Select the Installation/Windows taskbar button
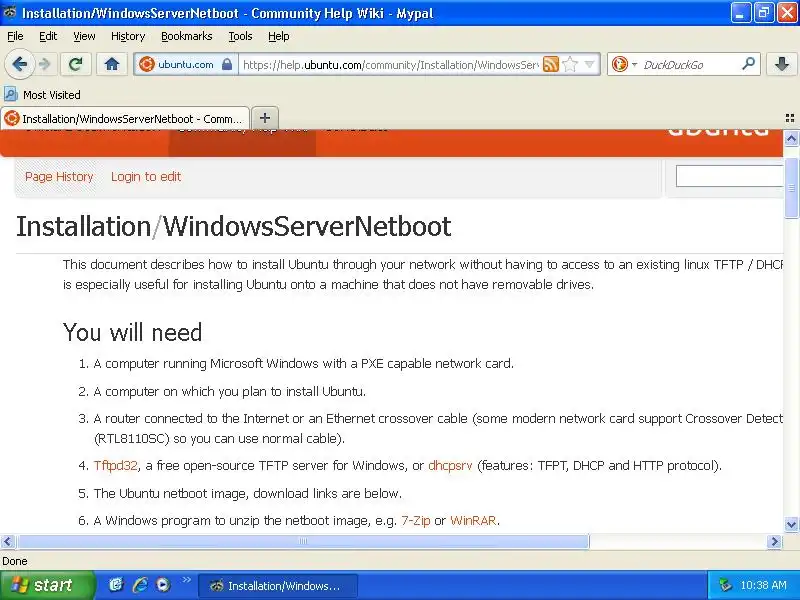Viewport: 800px width, 600px height. 278,586
